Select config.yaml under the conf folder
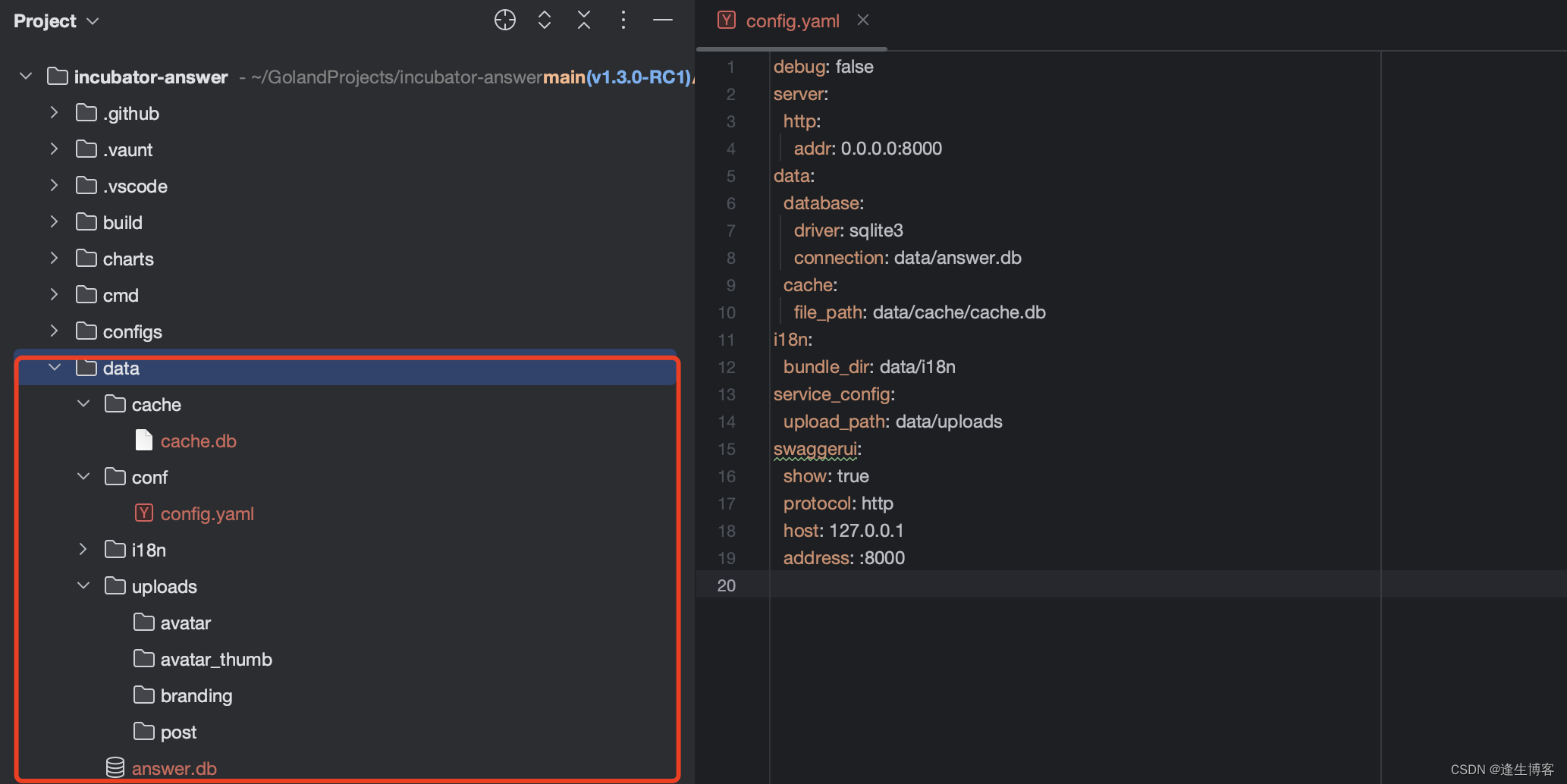 click(x=207, y=513)
